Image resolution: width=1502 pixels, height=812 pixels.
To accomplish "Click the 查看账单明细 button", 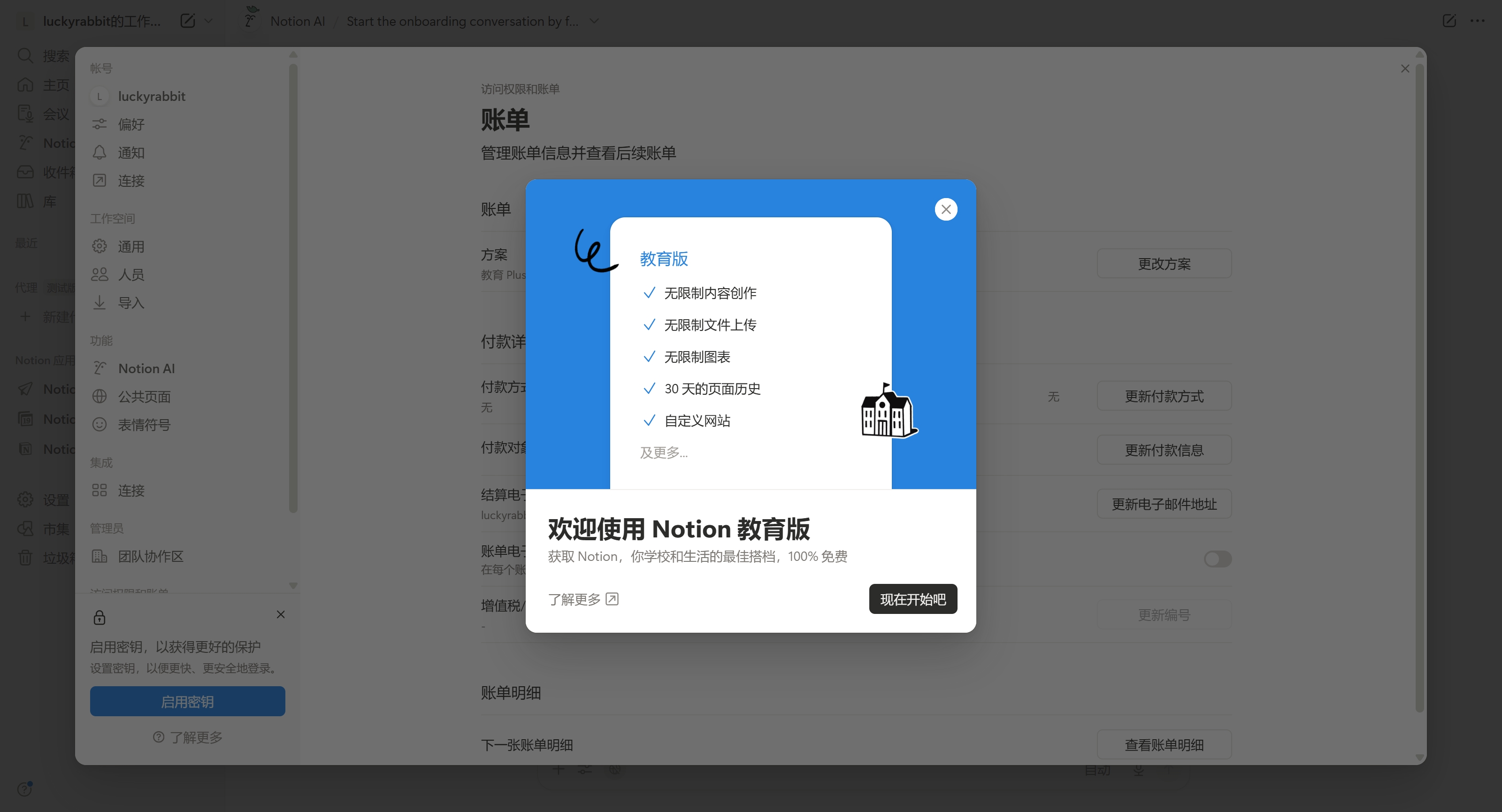I will click(1164, 744).
